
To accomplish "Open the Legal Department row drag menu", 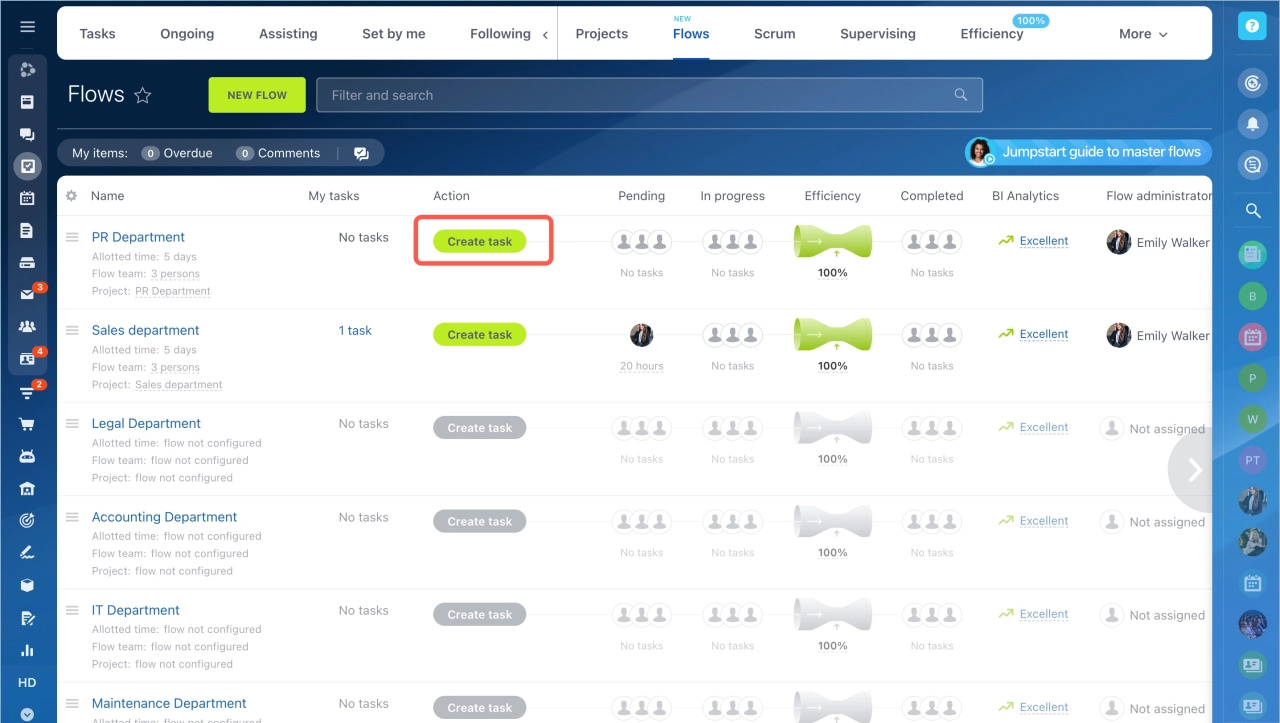I will (72, 424).
